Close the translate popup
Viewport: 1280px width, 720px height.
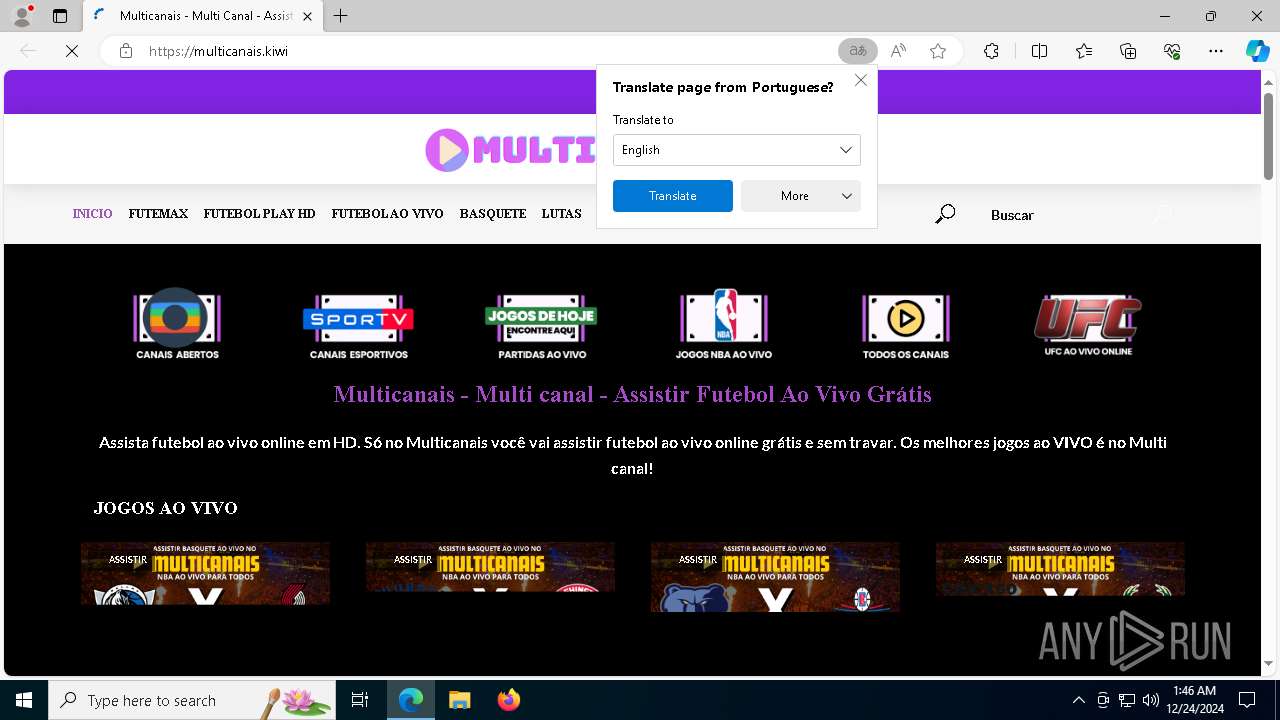(x=861, y=80)
